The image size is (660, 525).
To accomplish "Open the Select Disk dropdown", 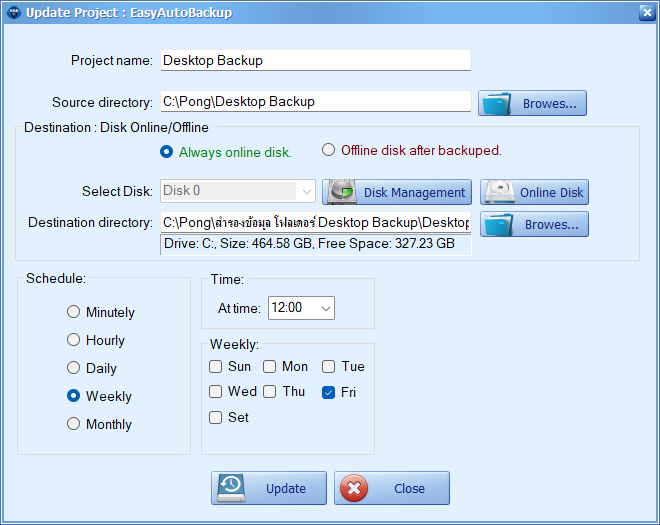I will point(238,192).
